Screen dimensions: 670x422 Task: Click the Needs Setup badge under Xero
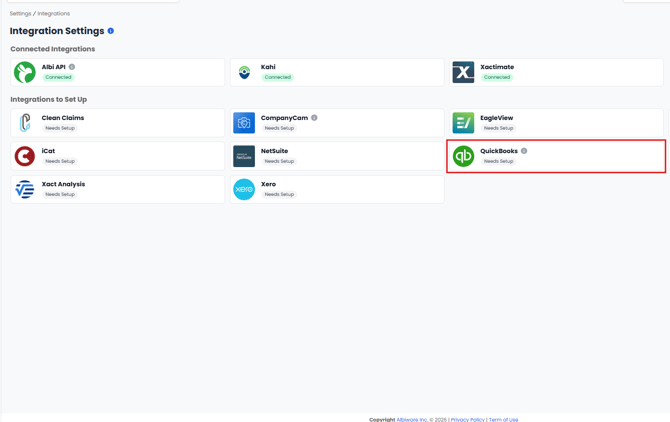[279, 194]
